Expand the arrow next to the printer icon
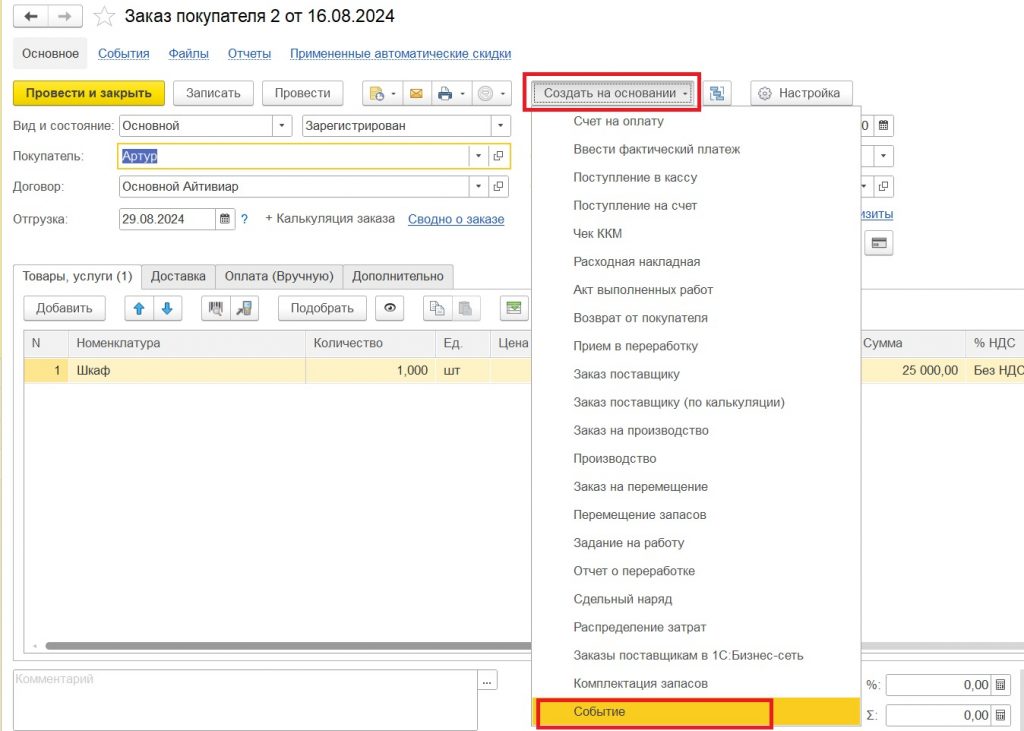The image size is (1024, 731). tap(462, 93)
